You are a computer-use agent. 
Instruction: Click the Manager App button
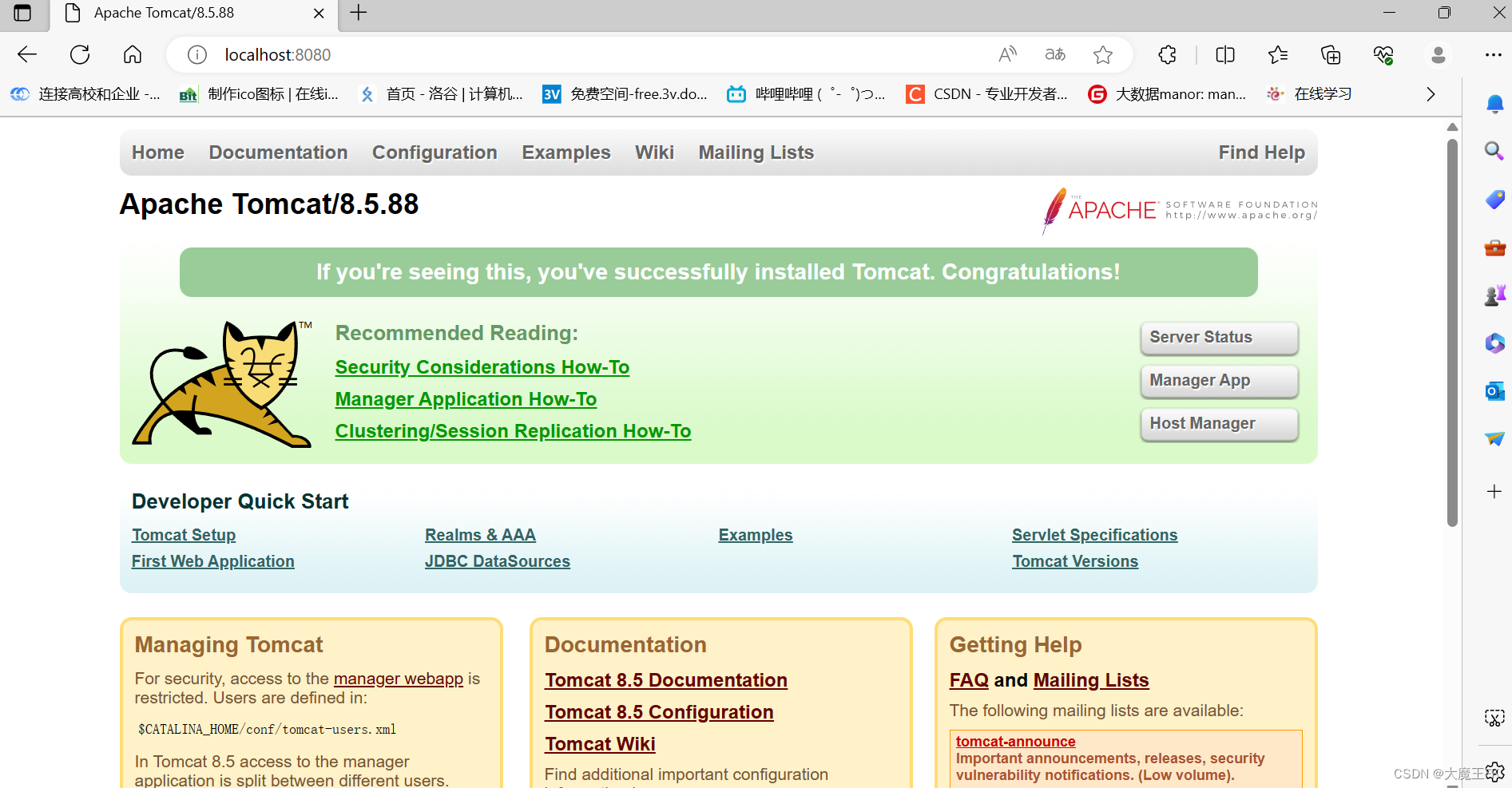[1219, 381]
